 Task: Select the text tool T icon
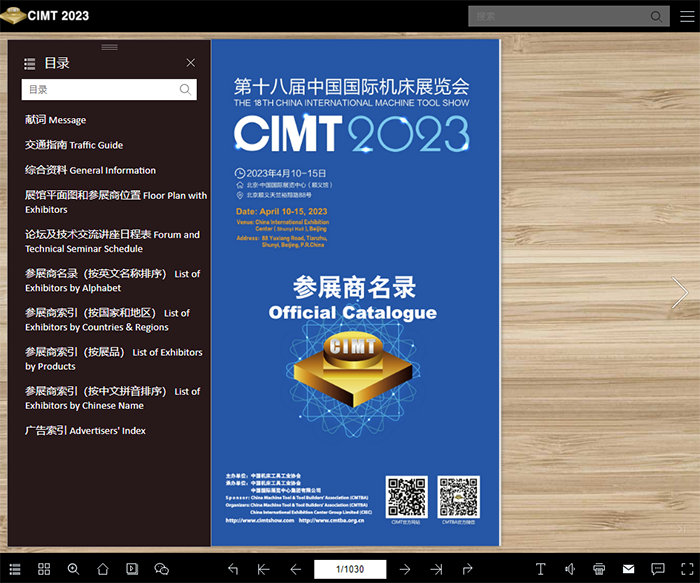[x=540, y=569]
